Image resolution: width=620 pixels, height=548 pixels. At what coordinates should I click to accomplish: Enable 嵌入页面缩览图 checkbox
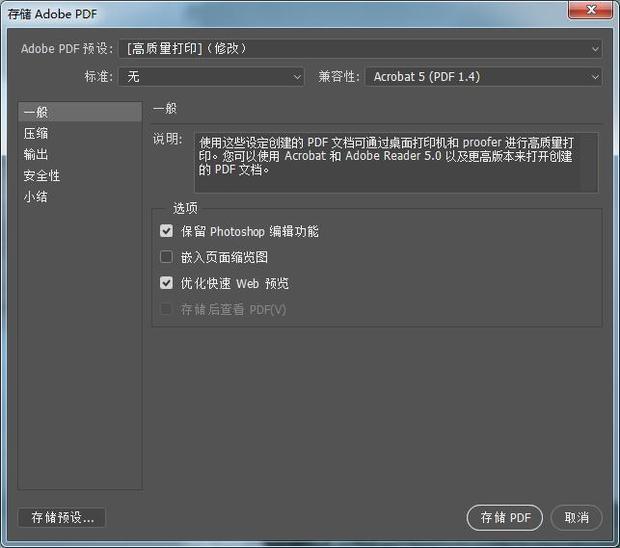coord(166,257)
